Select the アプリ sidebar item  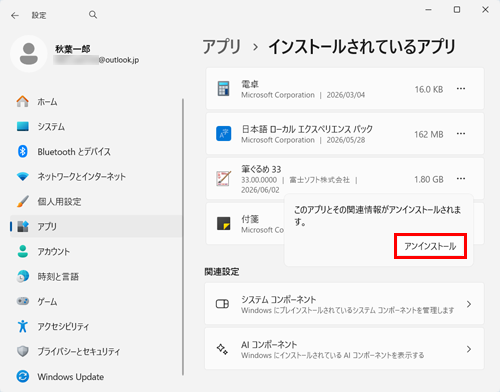point(96,226)
